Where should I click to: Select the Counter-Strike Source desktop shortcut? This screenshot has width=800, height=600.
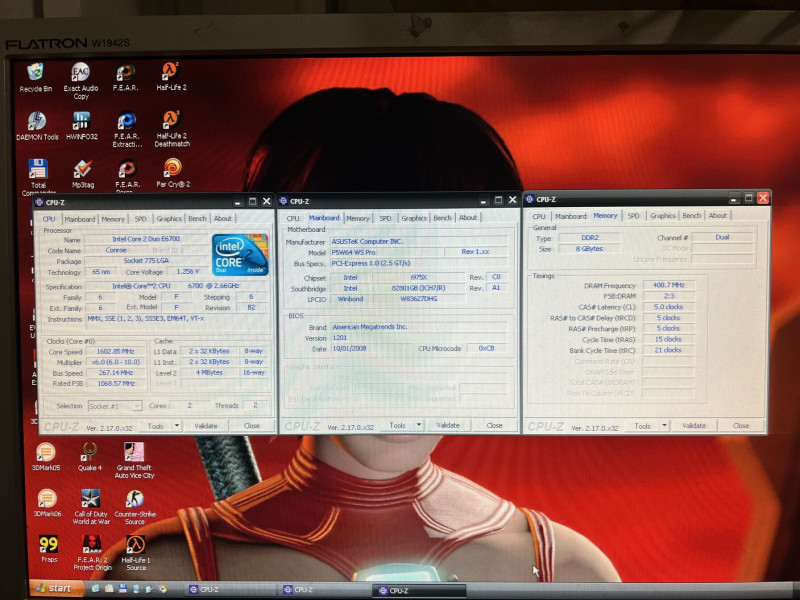click(x=135, y=507)
